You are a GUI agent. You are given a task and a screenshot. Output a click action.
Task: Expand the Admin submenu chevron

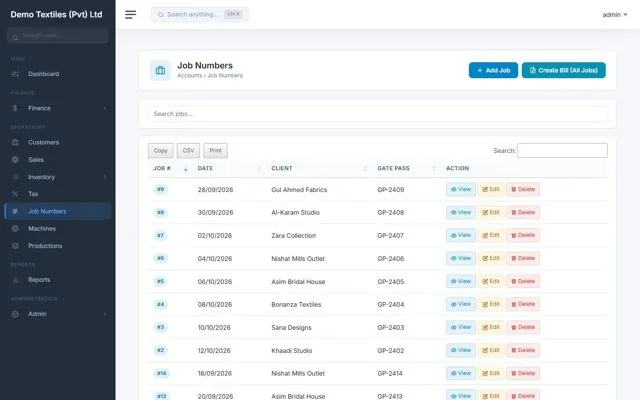click(105, 314)
